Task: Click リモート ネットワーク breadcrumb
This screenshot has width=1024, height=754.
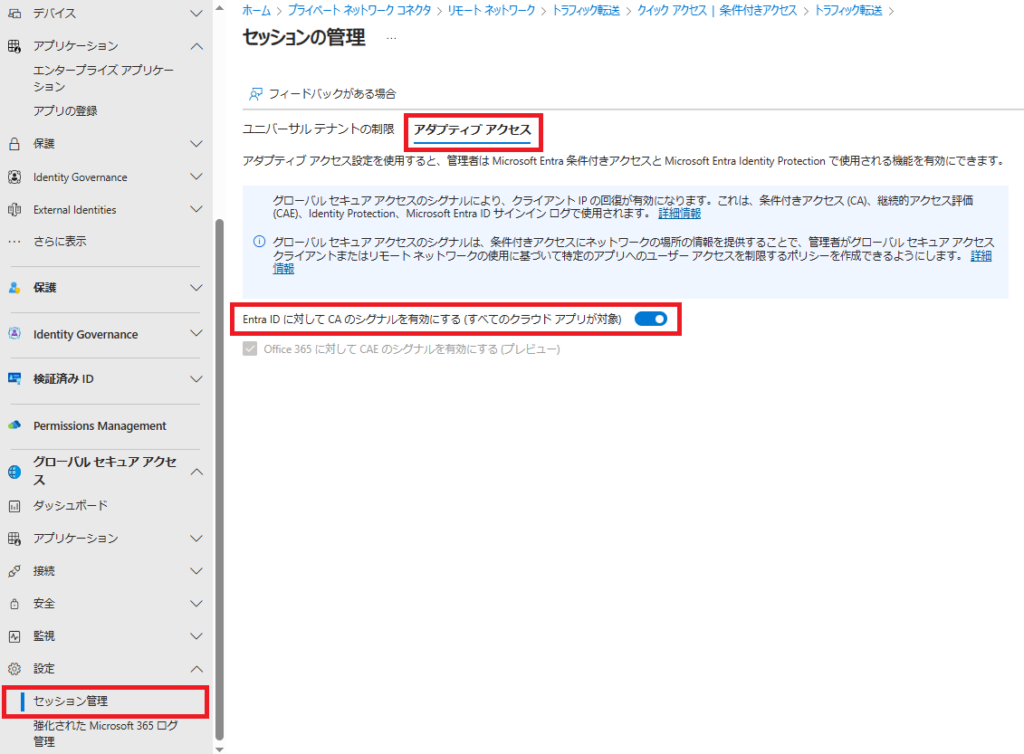Action: click(x=491, y=10)
